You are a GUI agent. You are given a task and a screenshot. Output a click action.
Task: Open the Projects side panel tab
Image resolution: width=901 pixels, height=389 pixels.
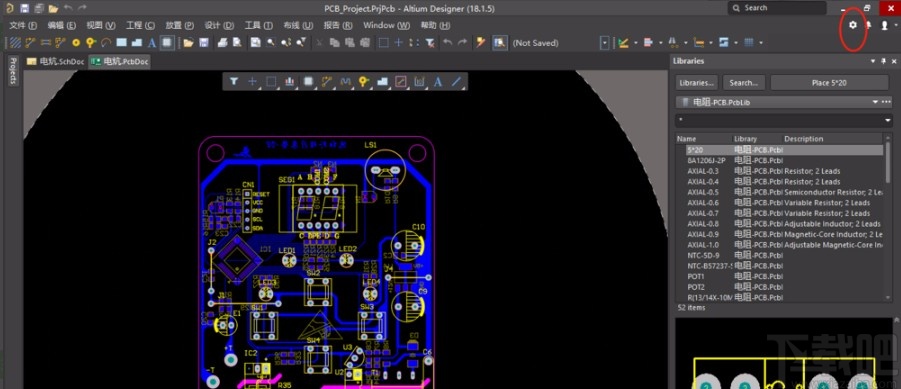[x=13, y=71]
